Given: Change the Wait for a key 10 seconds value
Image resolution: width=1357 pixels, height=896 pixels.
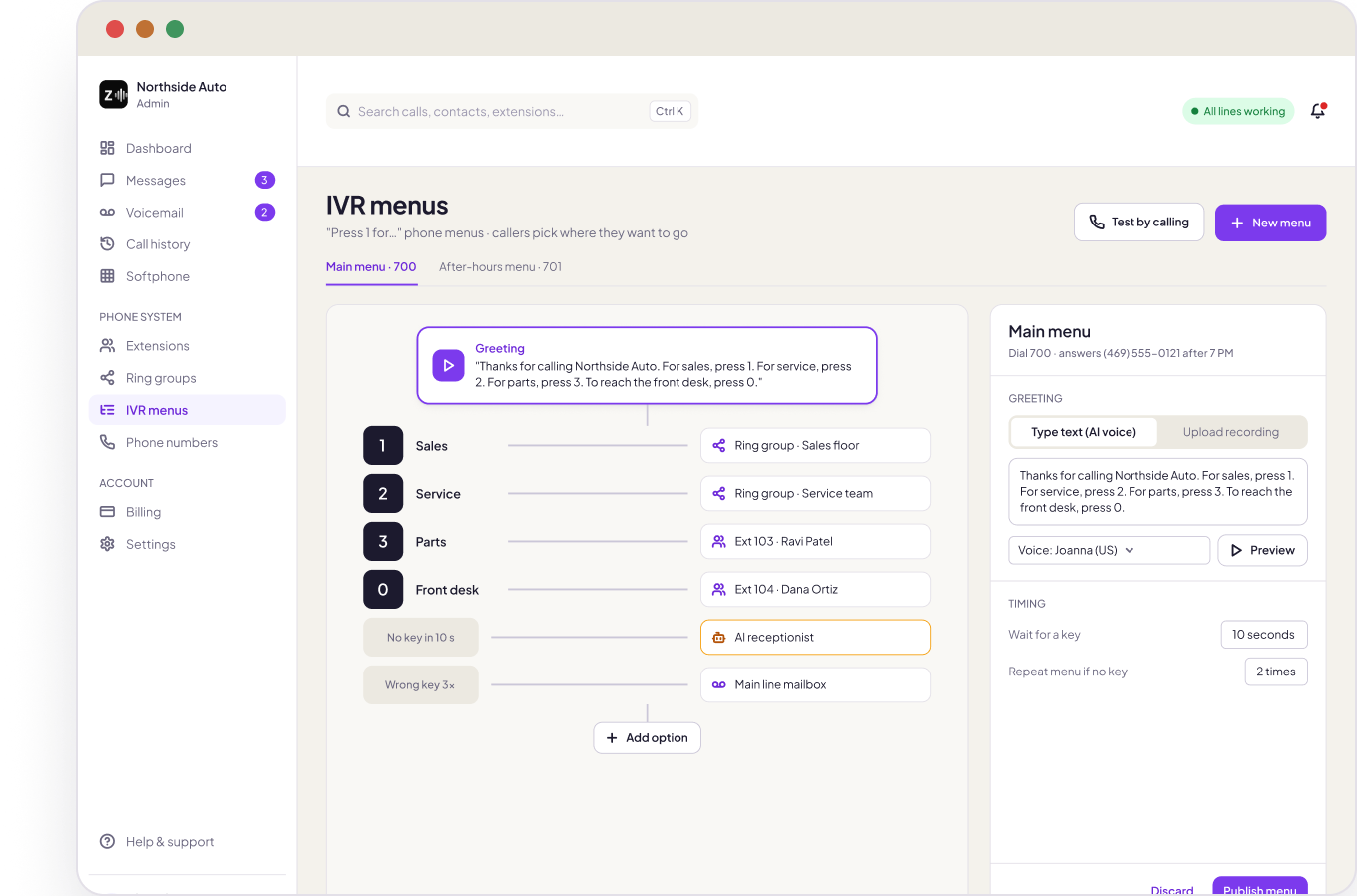Looking at the screenshot, I should click(1264, 635).
